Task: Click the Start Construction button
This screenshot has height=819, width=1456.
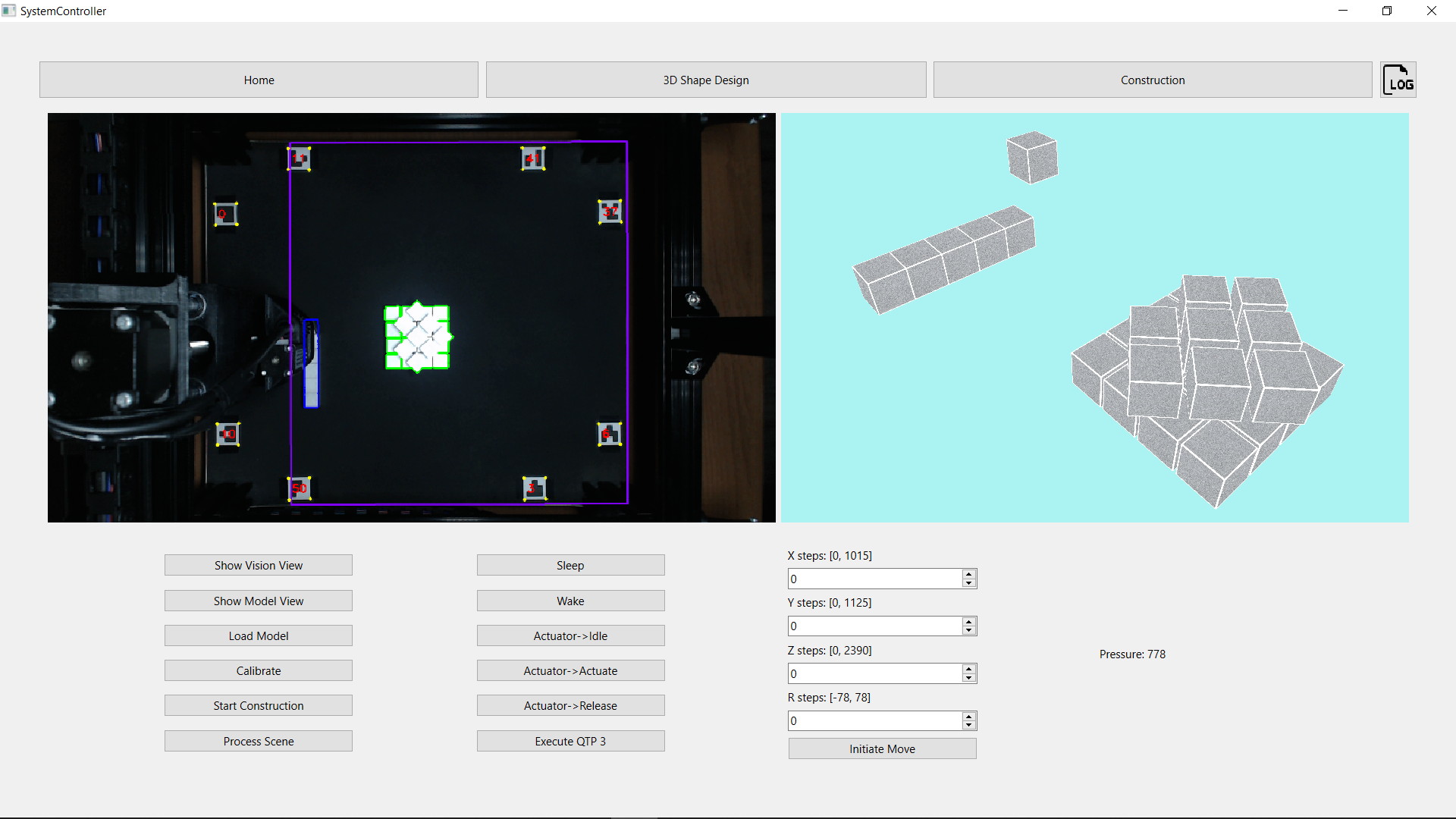Action: [257, 705]
